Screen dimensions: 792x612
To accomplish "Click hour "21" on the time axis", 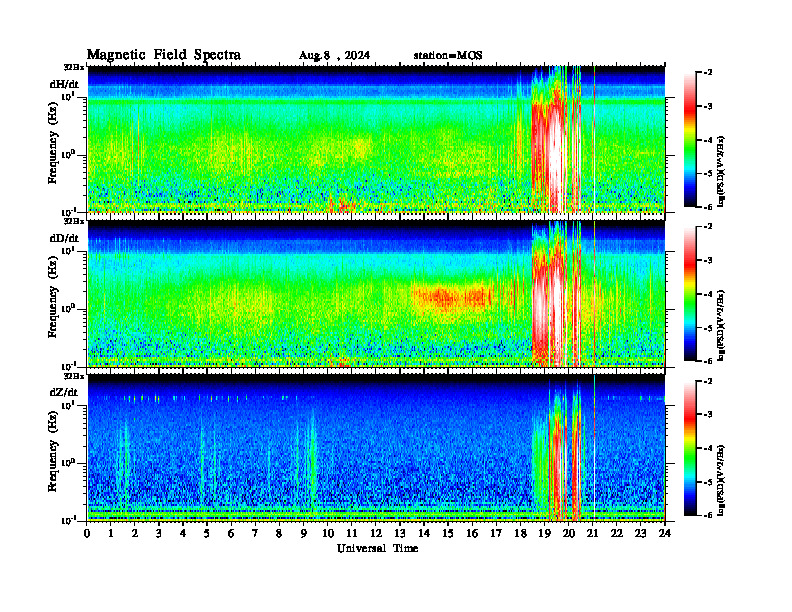I will point(592,533).
